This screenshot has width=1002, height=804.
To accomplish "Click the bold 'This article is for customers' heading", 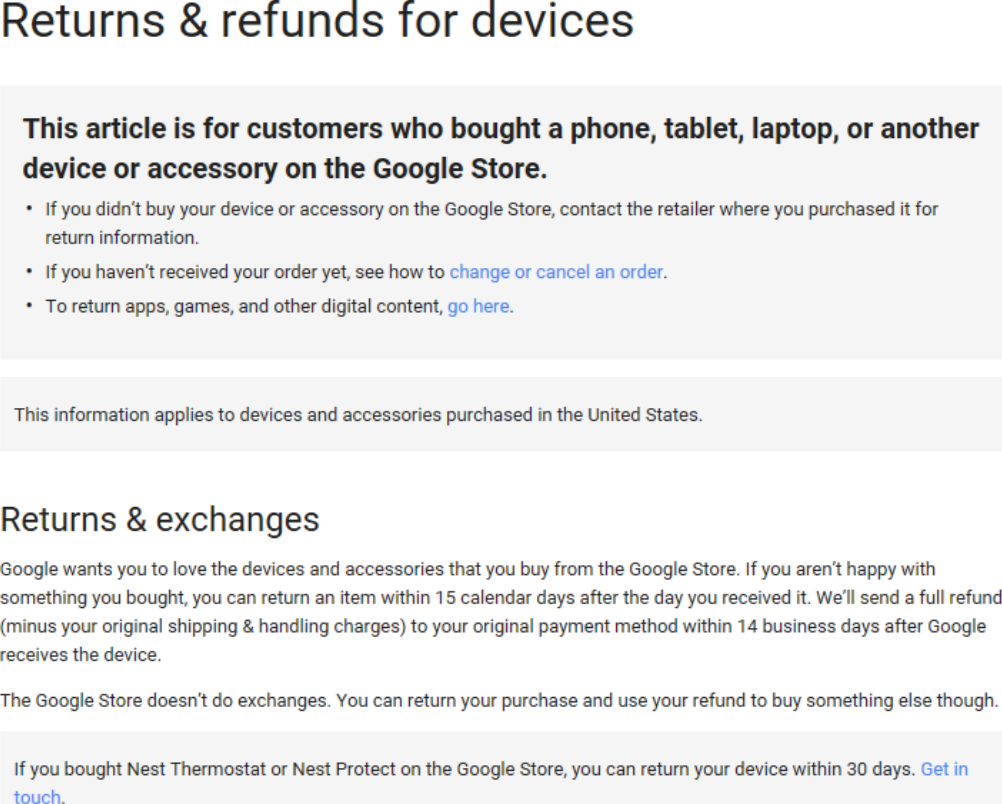I will coord(501,148).
